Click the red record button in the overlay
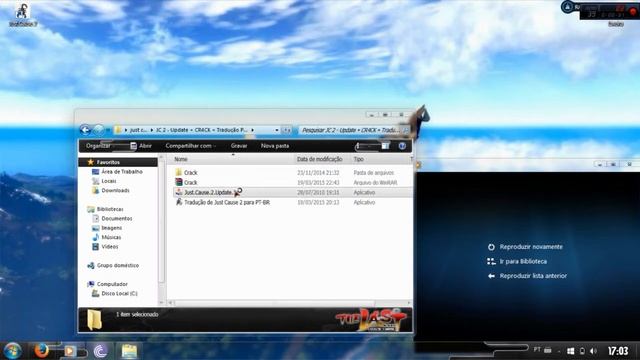 pos(633,11)
